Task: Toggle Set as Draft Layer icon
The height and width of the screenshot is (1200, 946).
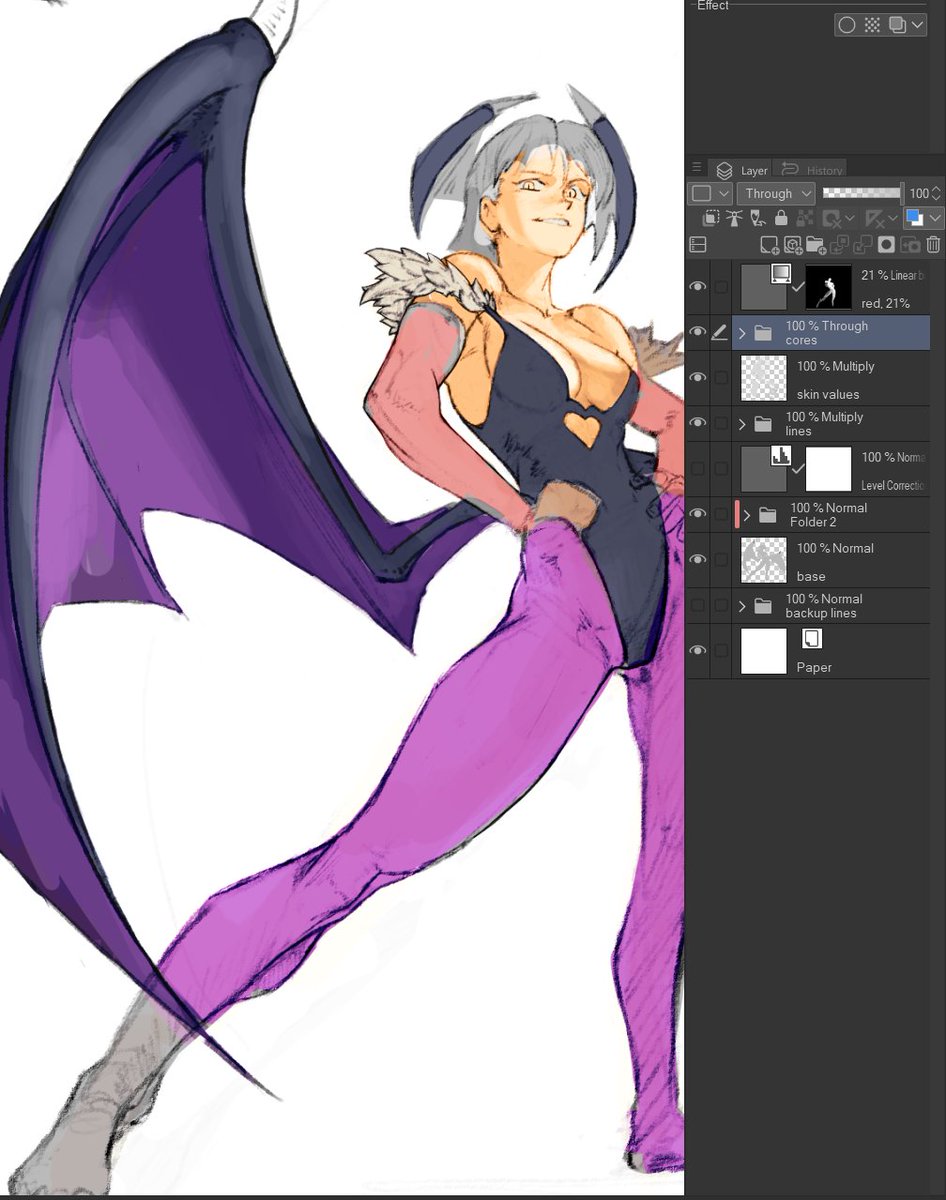Action: click(757, 218)
